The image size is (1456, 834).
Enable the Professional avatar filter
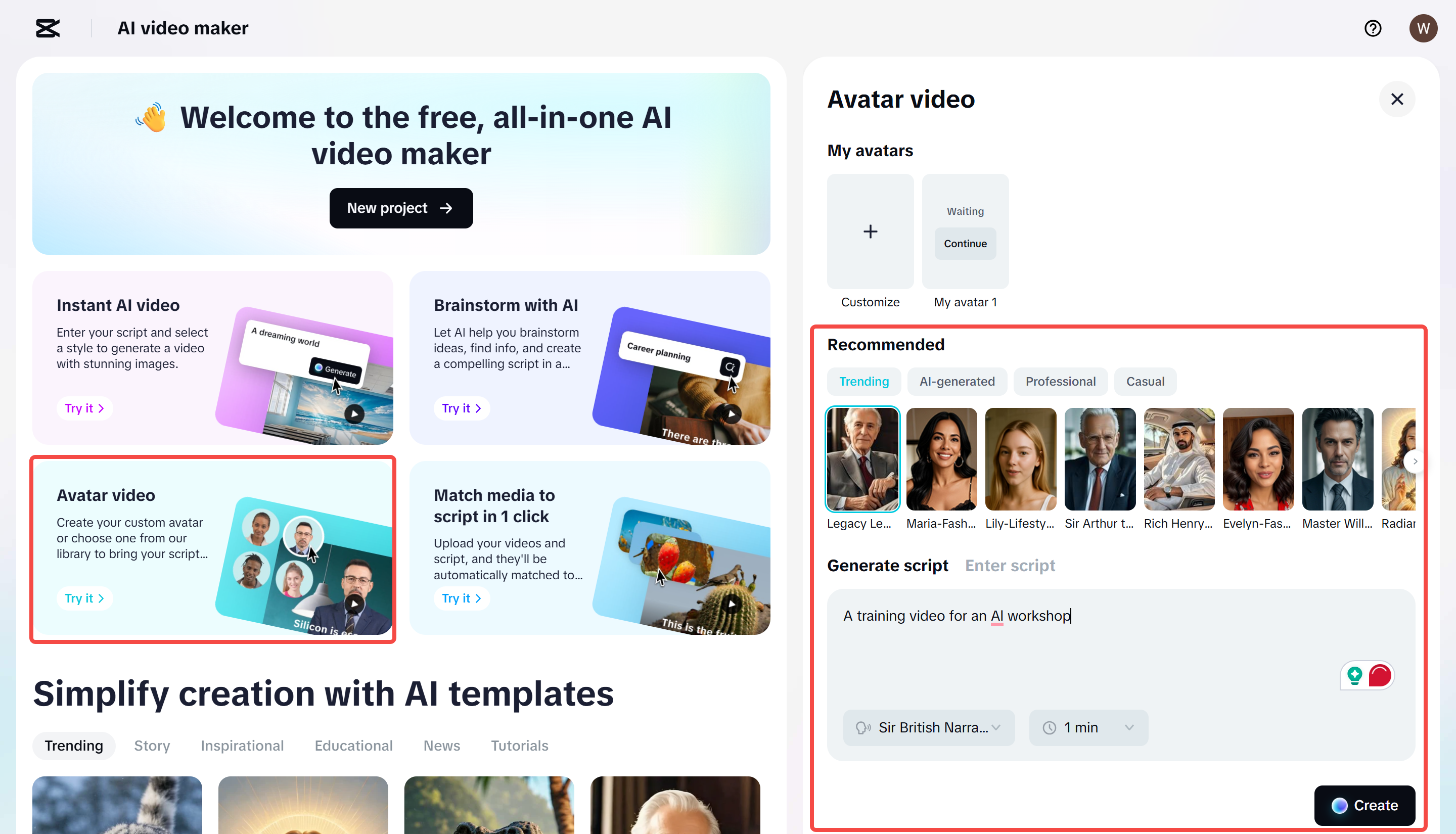[1060, 381]
